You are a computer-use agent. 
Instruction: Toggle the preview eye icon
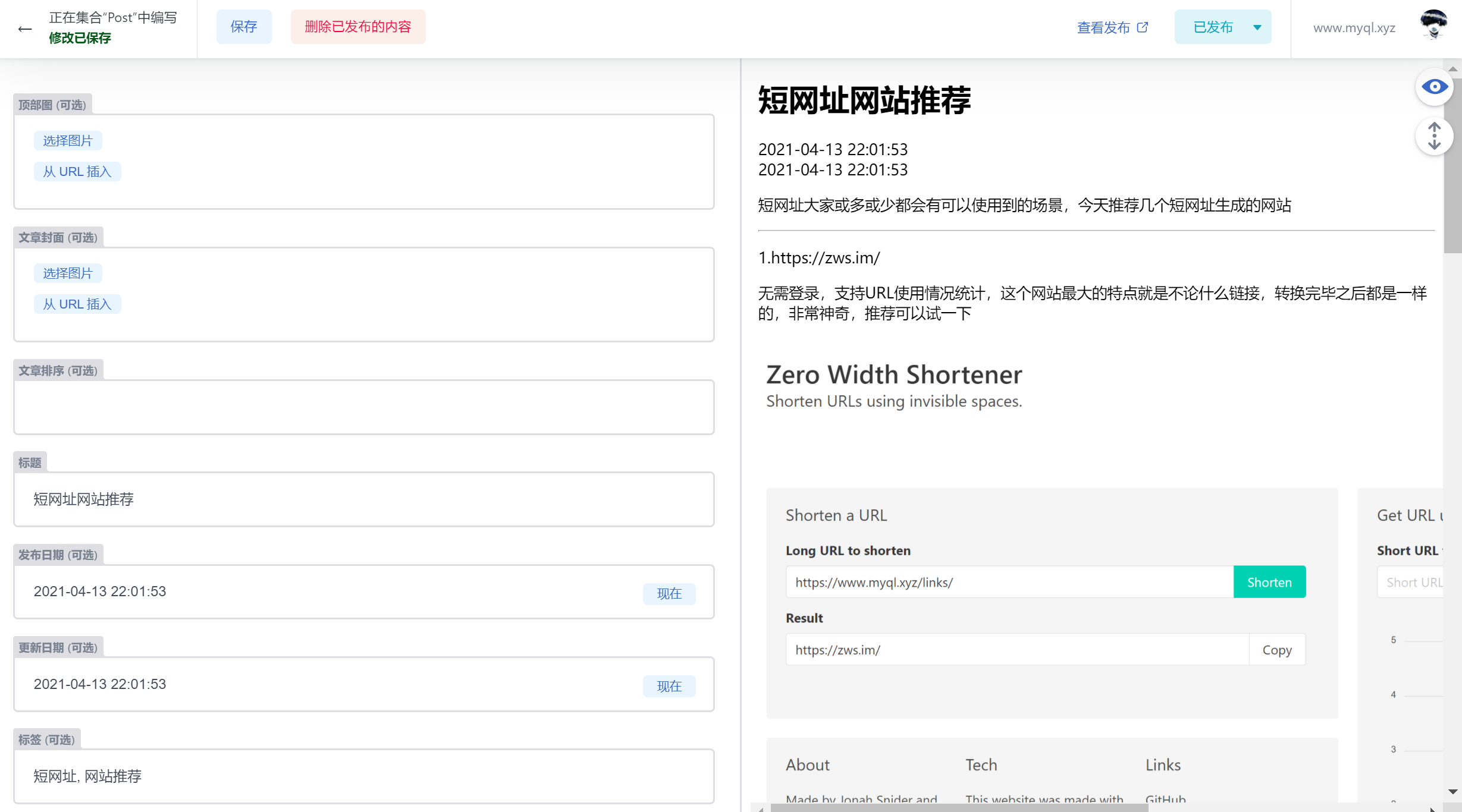(x=1434, y=87)
